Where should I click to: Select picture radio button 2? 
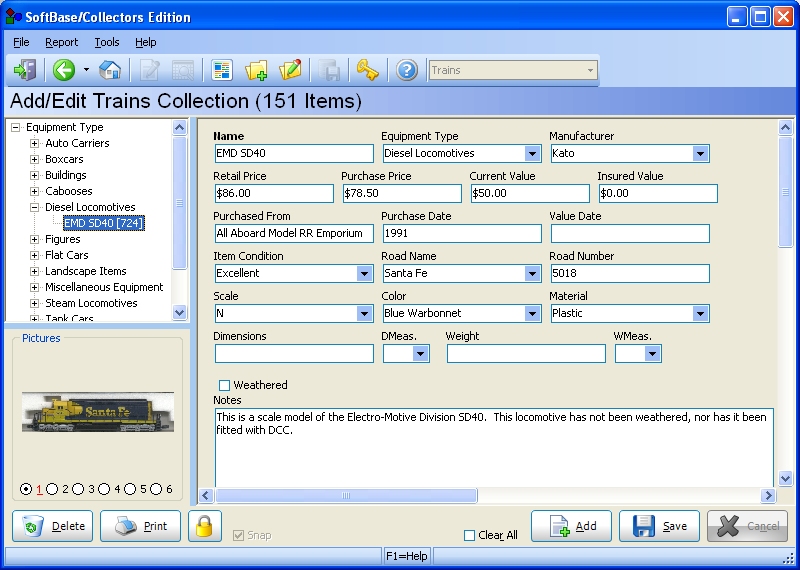[x=52, y=489]
